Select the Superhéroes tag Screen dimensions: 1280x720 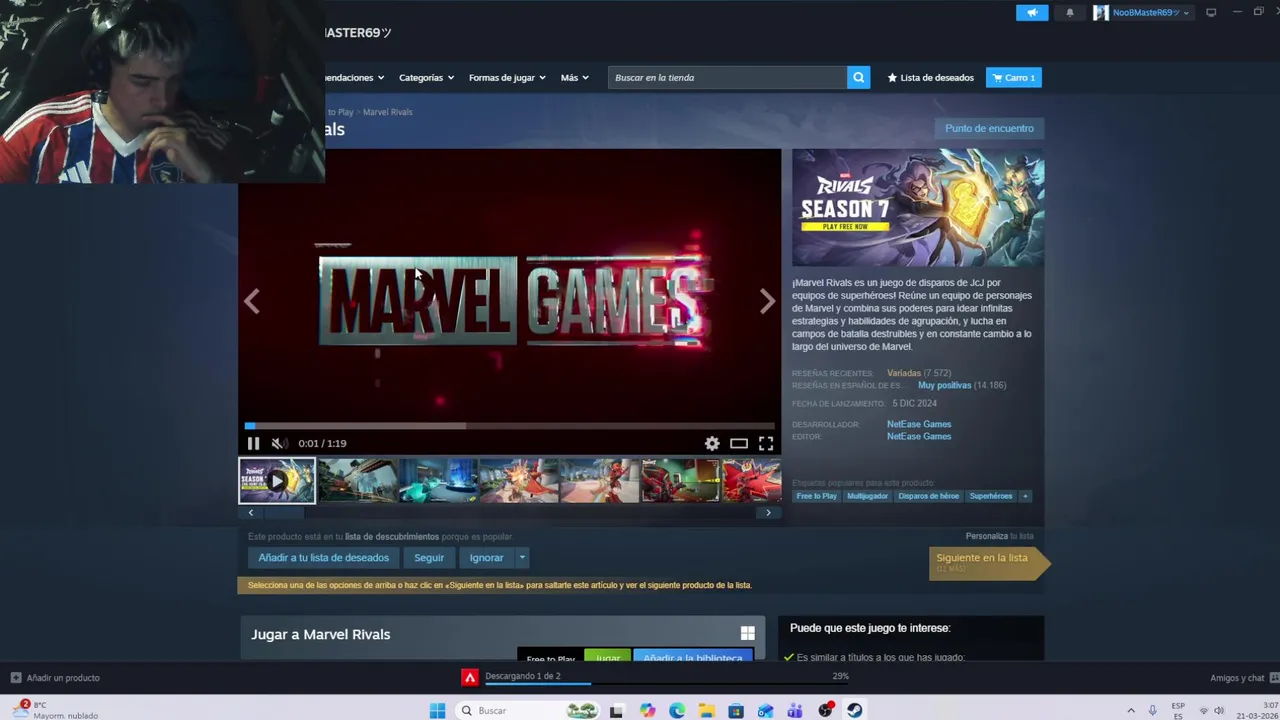pos(991,496)
